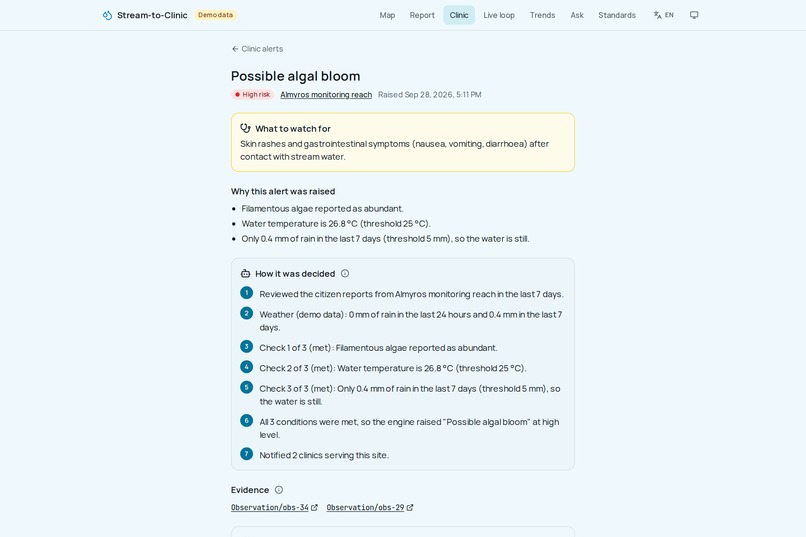This screenshot has height=537, width=806.
Task: Open the Ask page
Action: click(x=577, y=15)
